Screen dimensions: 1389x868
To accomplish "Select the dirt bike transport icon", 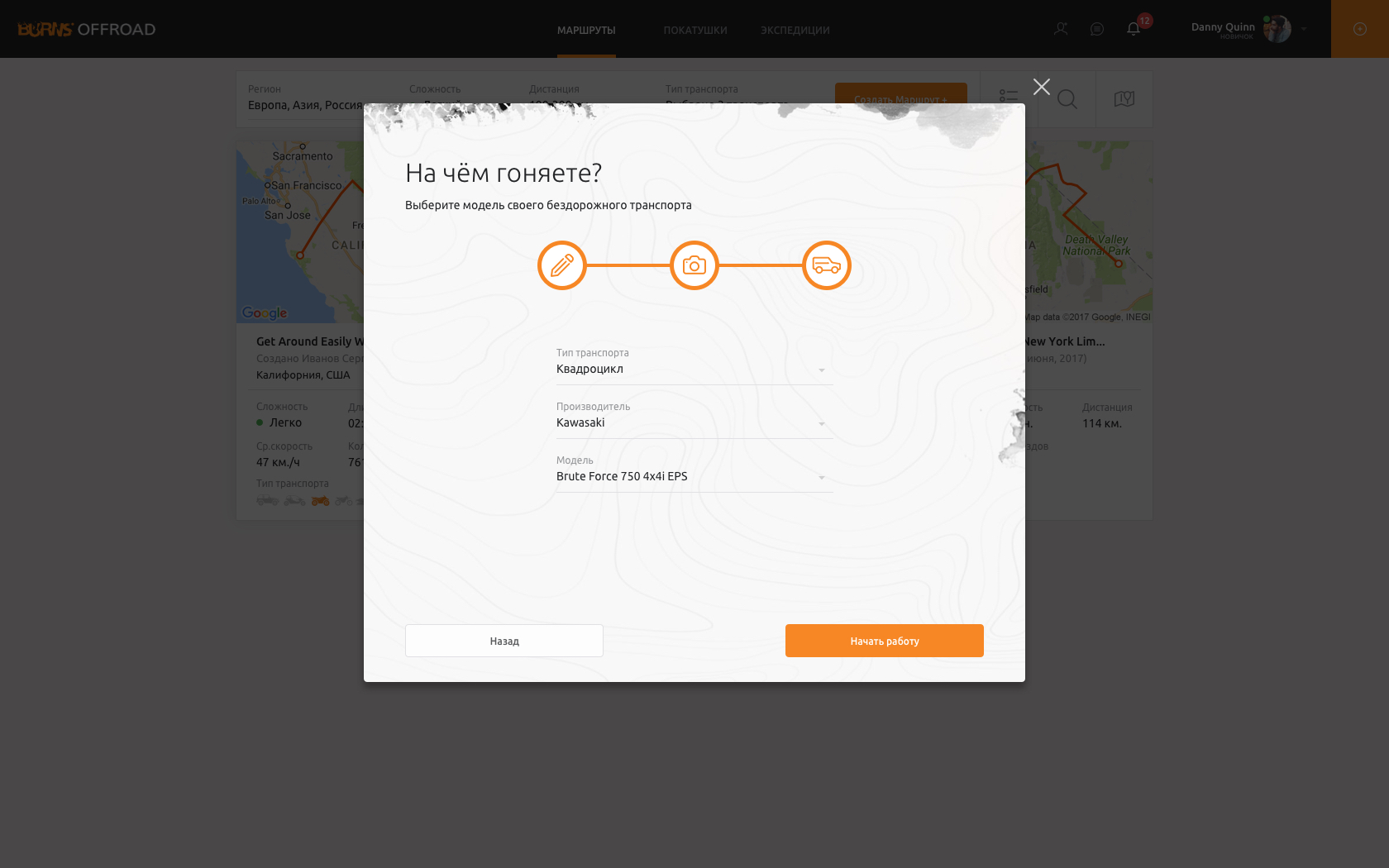I will (344, 501).
